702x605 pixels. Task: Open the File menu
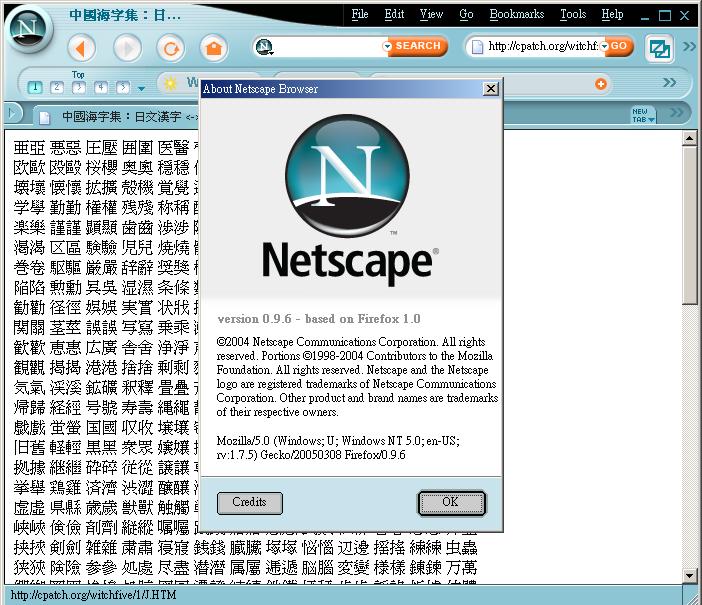[x=360, y=14]
